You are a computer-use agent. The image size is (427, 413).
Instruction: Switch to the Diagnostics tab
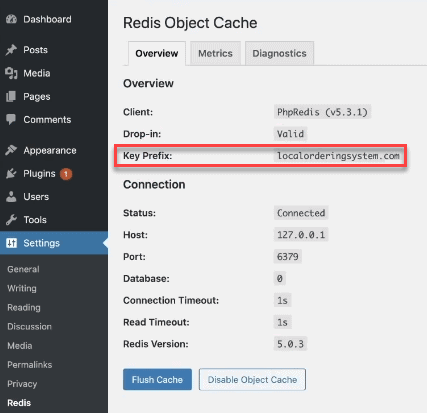point(279,53)
